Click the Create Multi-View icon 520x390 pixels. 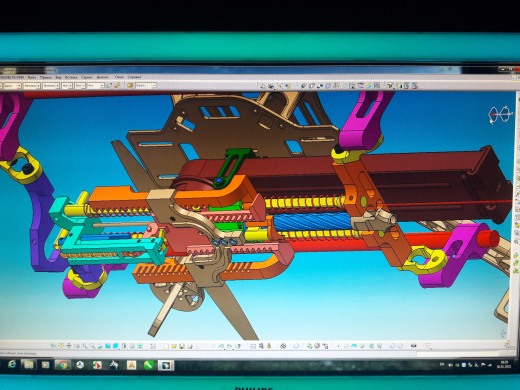tap(108, 346)
